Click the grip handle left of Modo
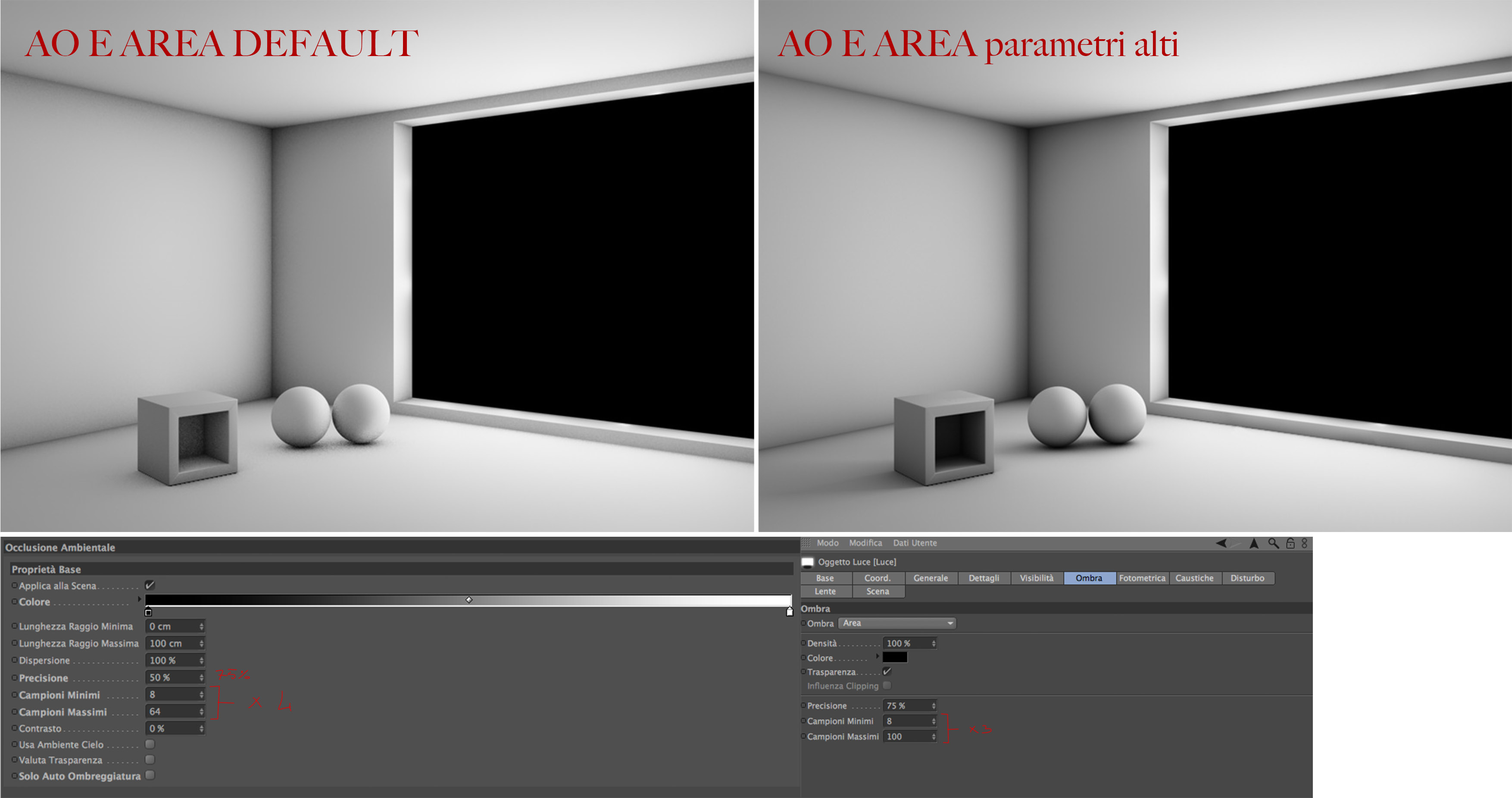The height and width of the screenshot is (798, 1512). (806, 543)
